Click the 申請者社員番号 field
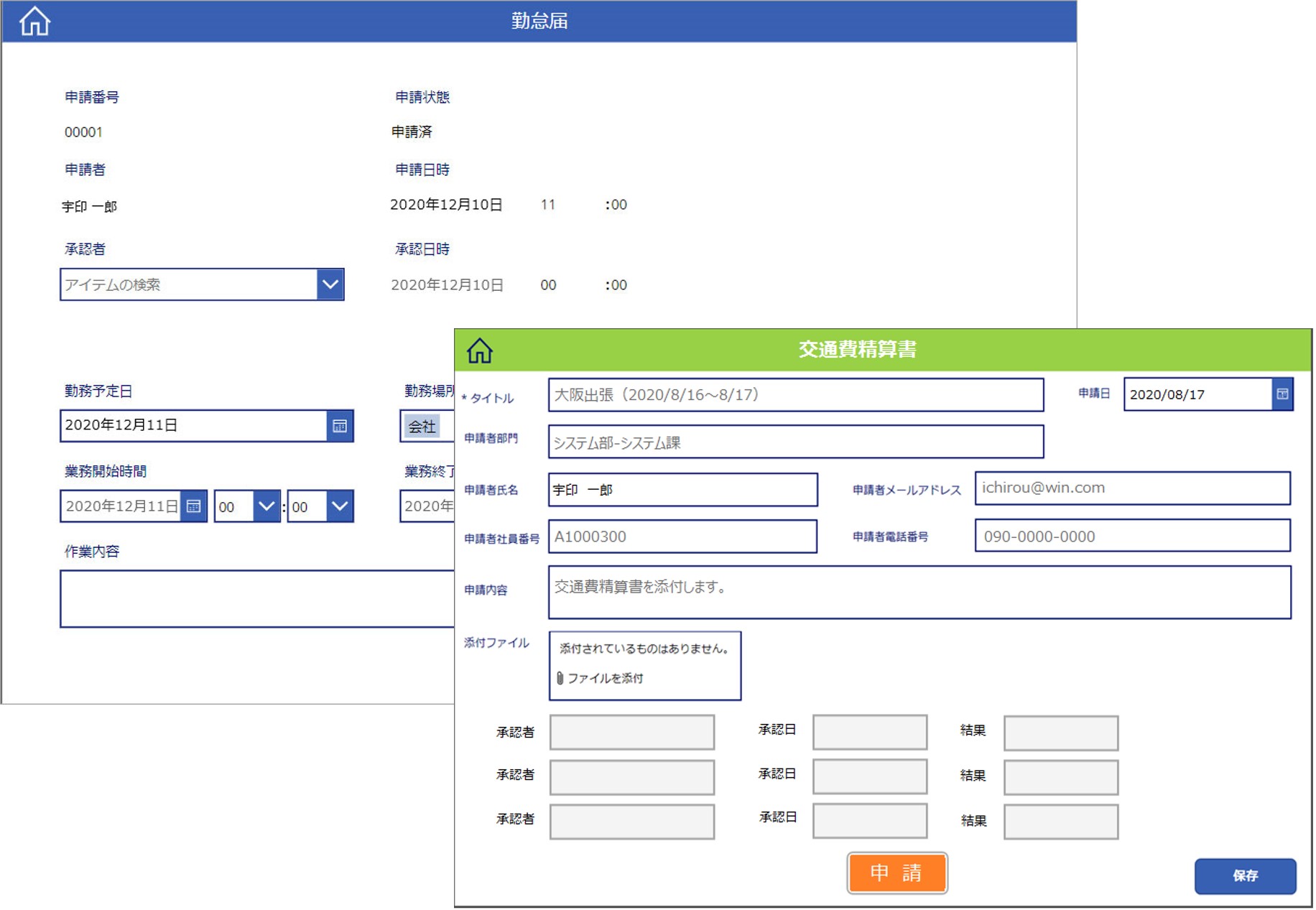Screen dimensions: 1316x910 pyautogui.click(x=682, y=537)
